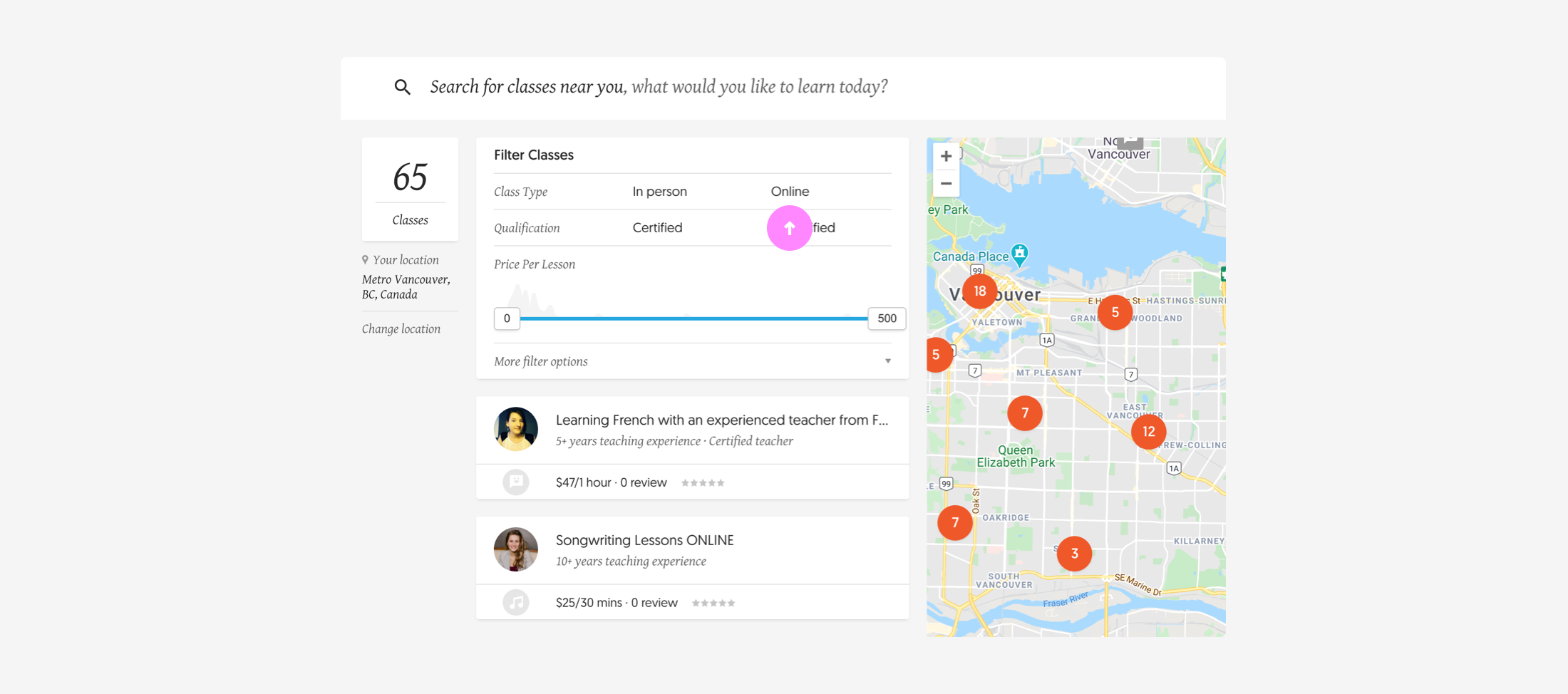This screenshot has width=1568, height=694.
Task: Click Change location link
Action: tap(401, 329)
